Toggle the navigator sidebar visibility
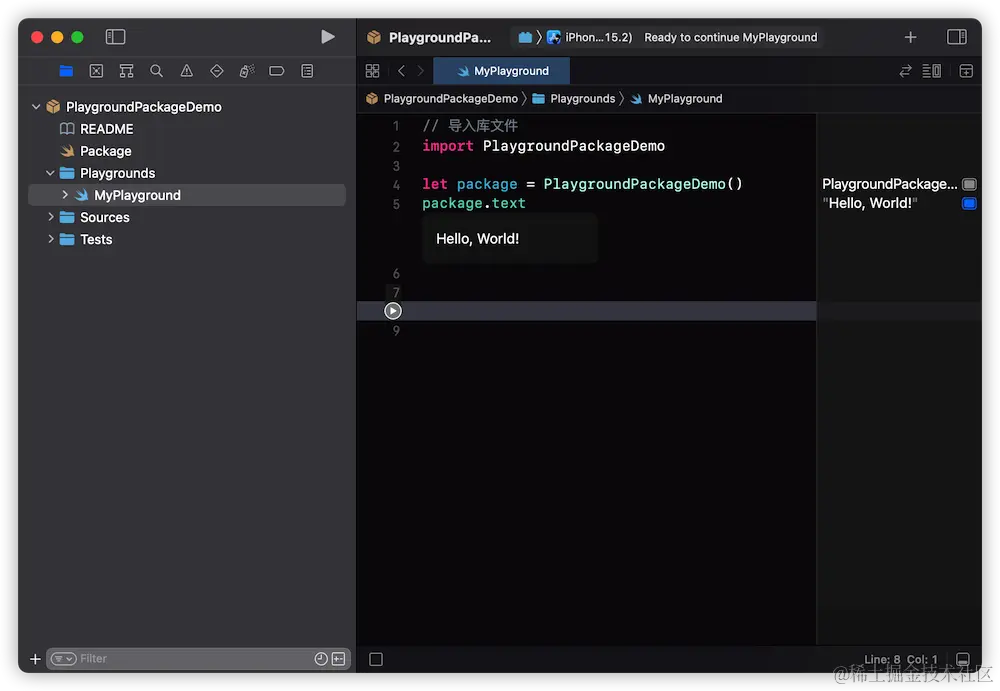The width and height of the screenshot is (1000, 691). click(115, 37)
